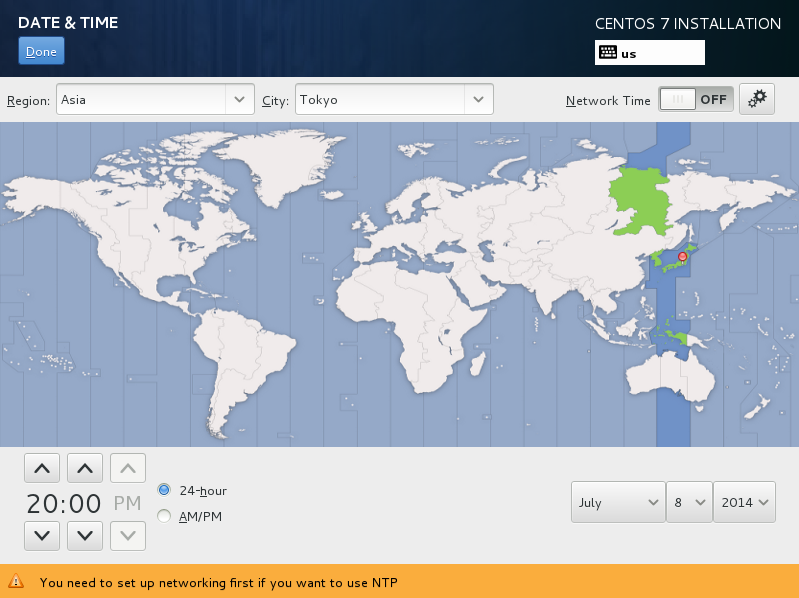Viewport: 799px width, 598px height.
Task: Click the PM indicator text
Action: tap(127, 503)
